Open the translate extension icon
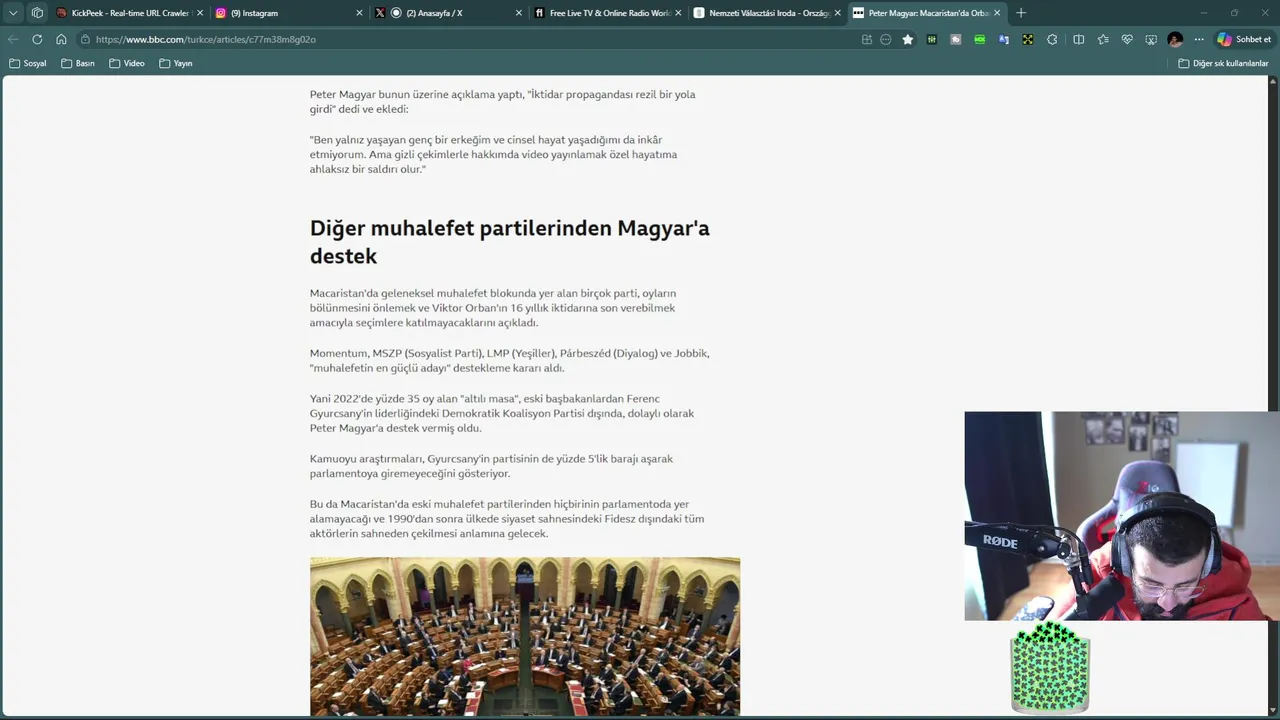Viewport: 1280px width, 720px height. pos(1004,39)
